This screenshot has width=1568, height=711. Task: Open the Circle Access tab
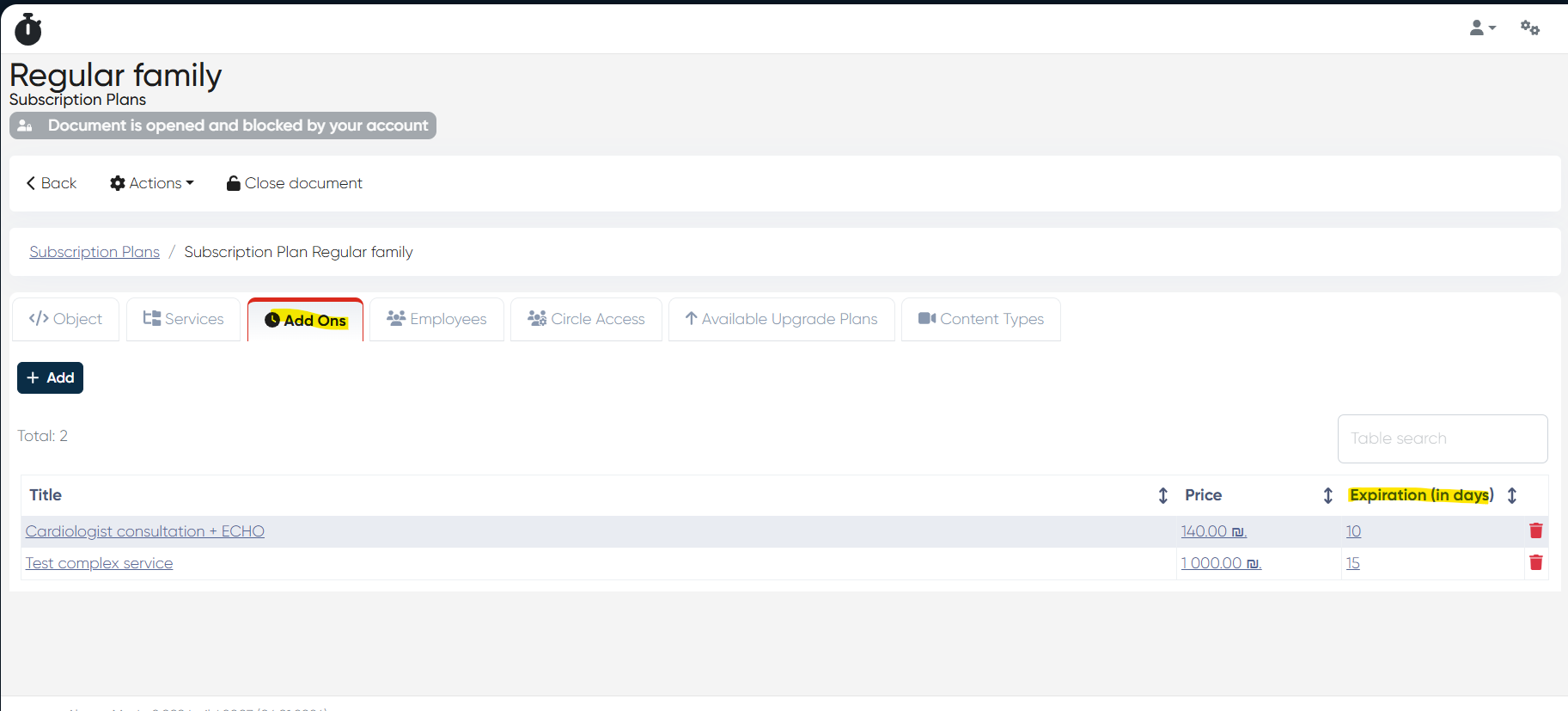[586, 319]
